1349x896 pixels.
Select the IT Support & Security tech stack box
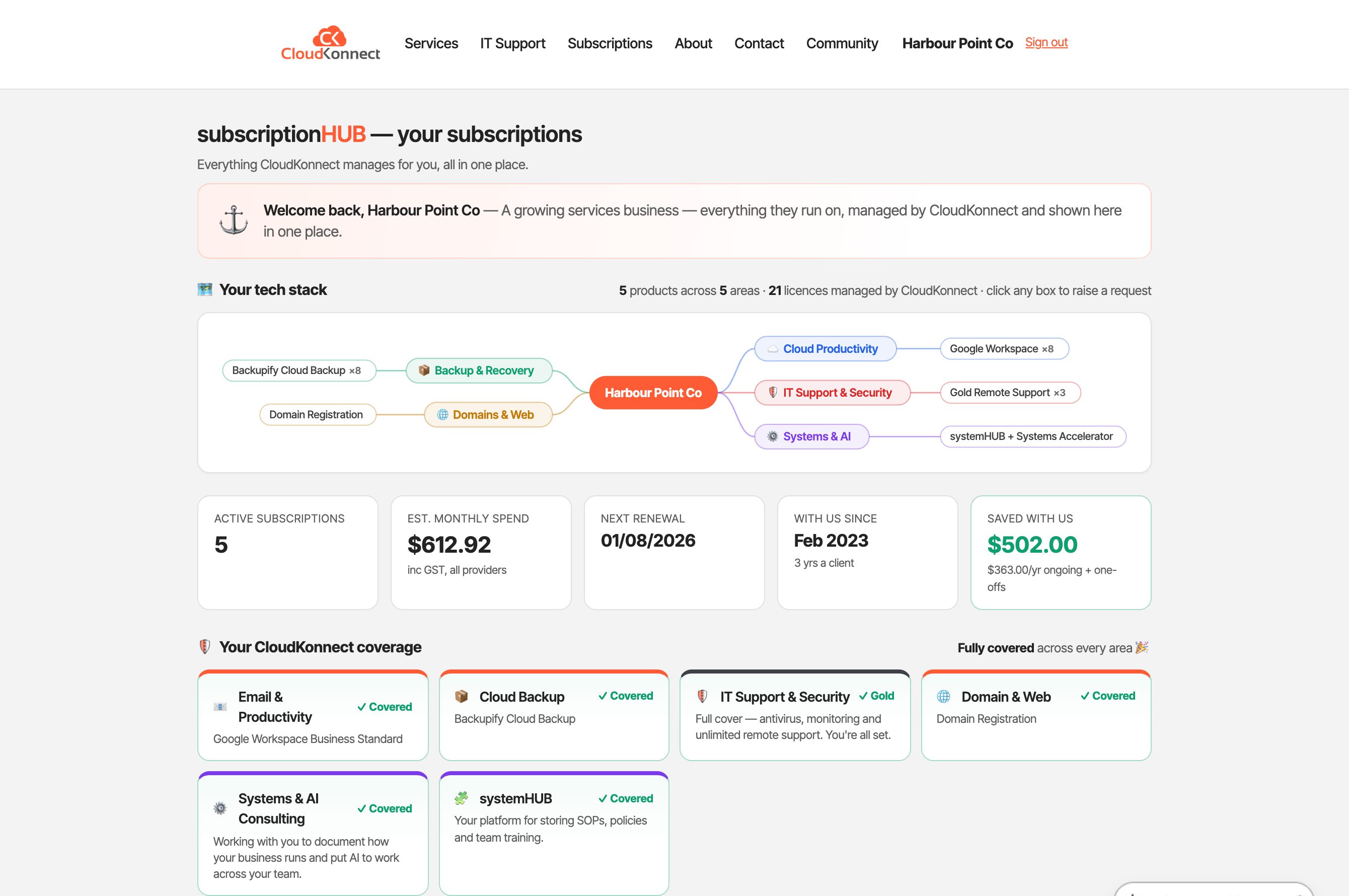[x=833, y=393]
